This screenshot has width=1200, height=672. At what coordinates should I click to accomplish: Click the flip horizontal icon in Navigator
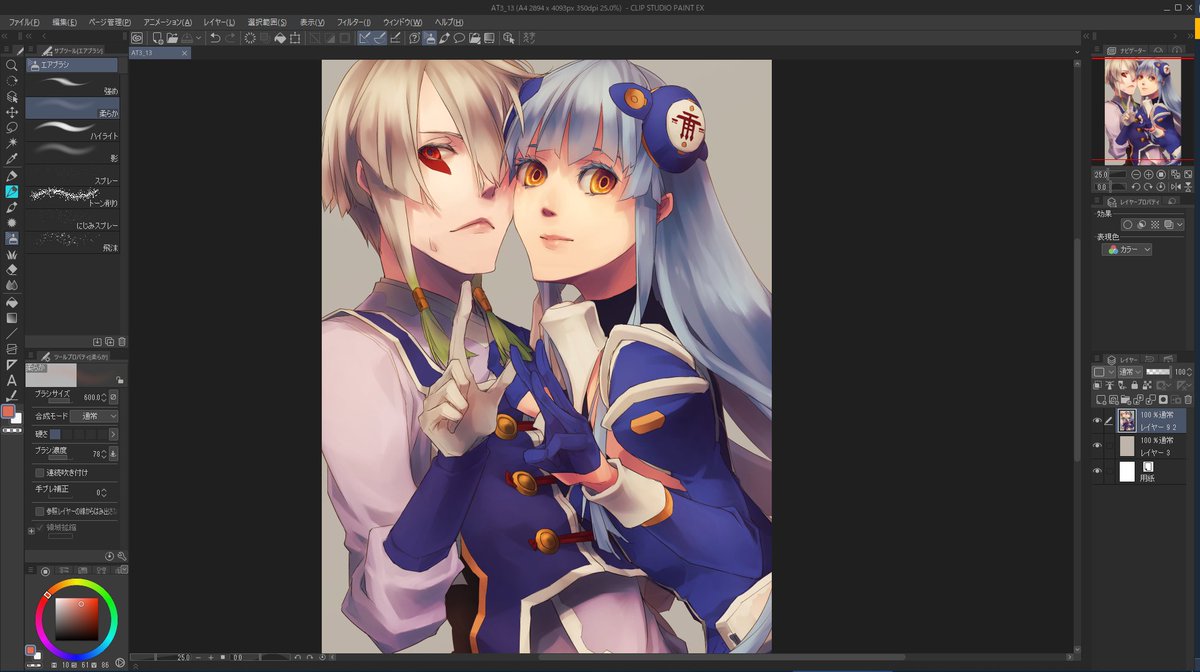pyautogui.click(x=1176, y=186)
